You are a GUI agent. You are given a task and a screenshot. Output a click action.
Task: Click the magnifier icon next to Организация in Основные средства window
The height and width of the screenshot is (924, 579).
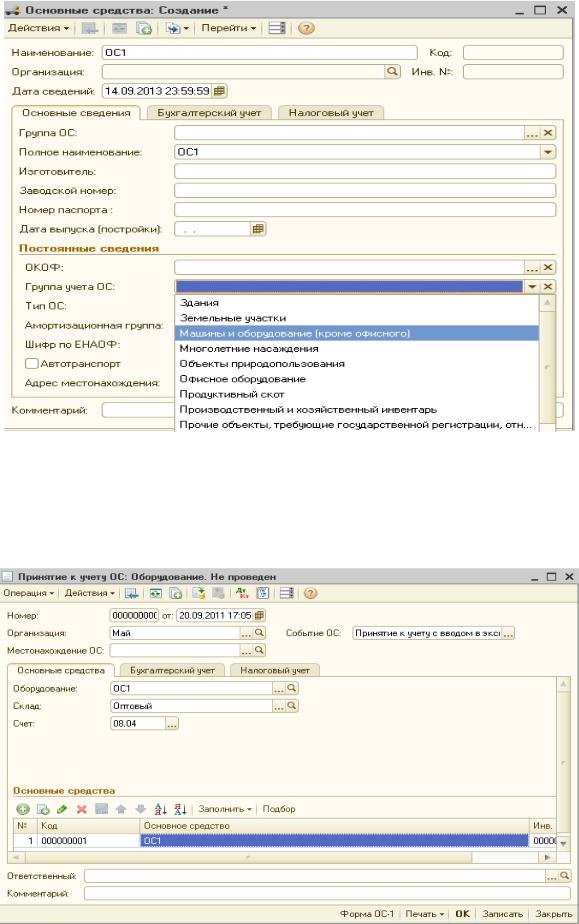[x=392, y=71]
